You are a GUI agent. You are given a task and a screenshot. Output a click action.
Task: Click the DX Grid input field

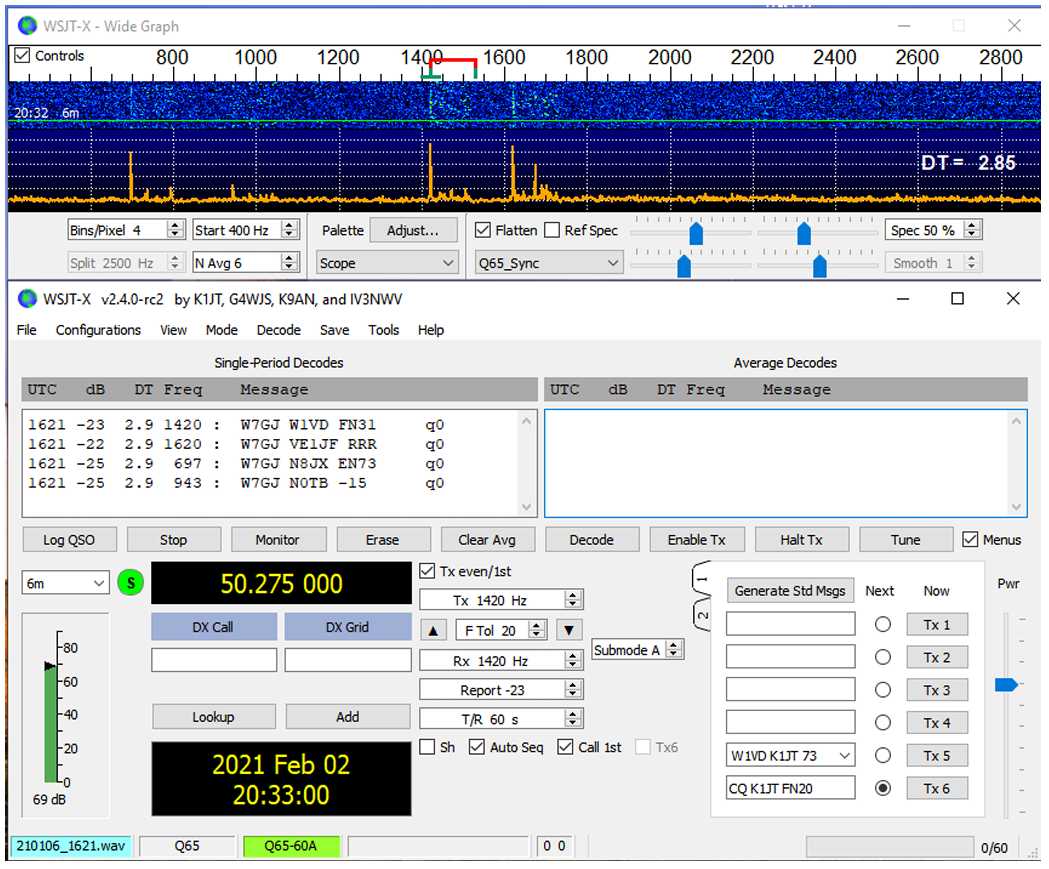pos(348,660)
